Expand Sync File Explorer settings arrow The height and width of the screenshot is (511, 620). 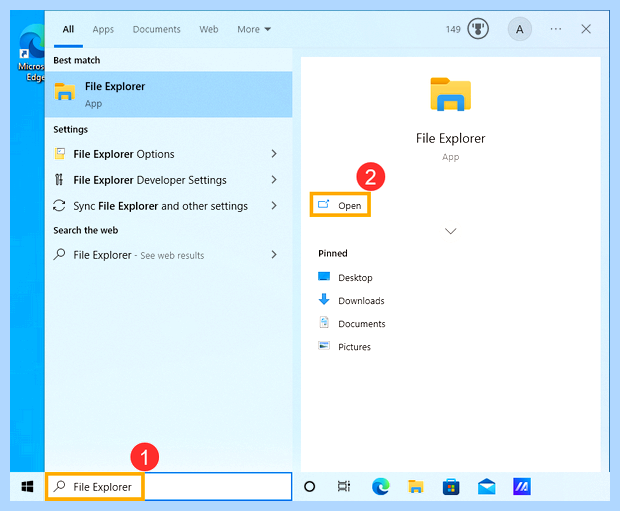274,206
